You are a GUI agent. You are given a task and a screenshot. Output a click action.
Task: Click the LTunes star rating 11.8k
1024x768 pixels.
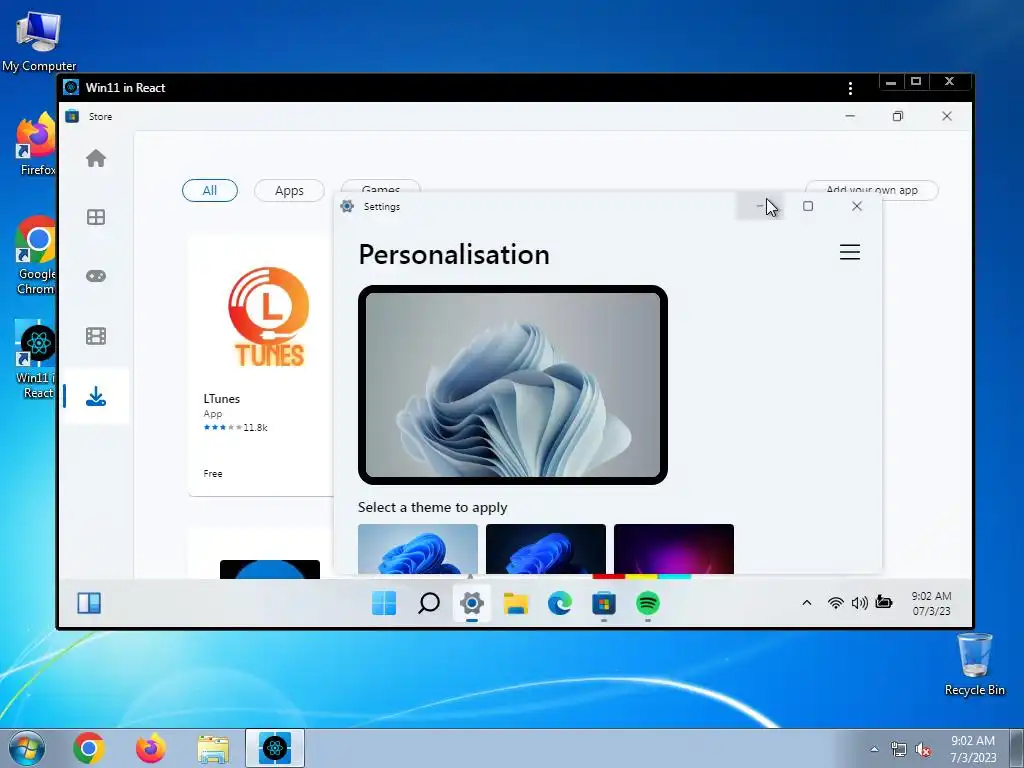click(x=235, y=428)
